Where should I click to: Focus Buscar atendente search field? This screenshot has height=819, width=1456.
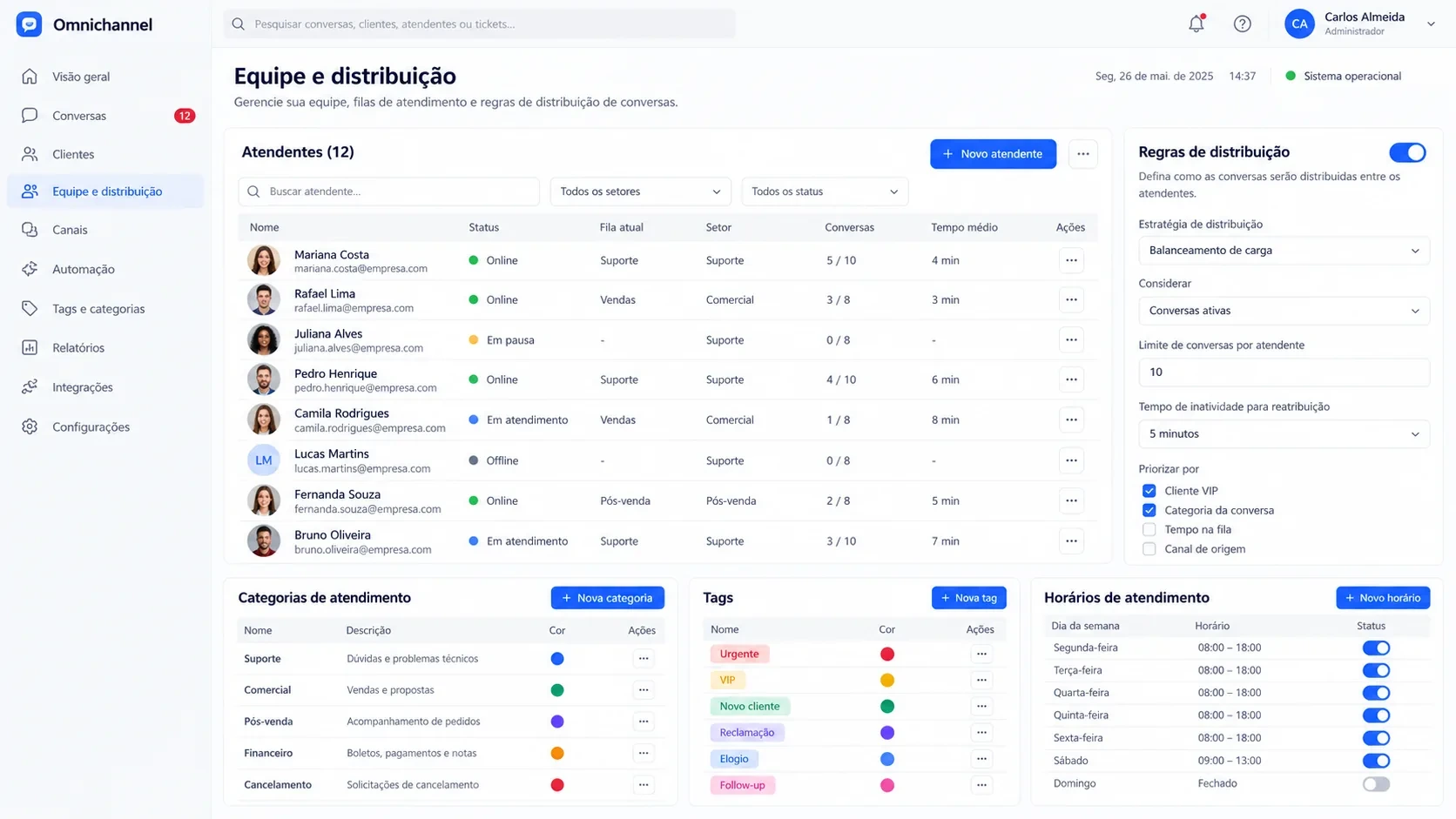click(388, 191)
